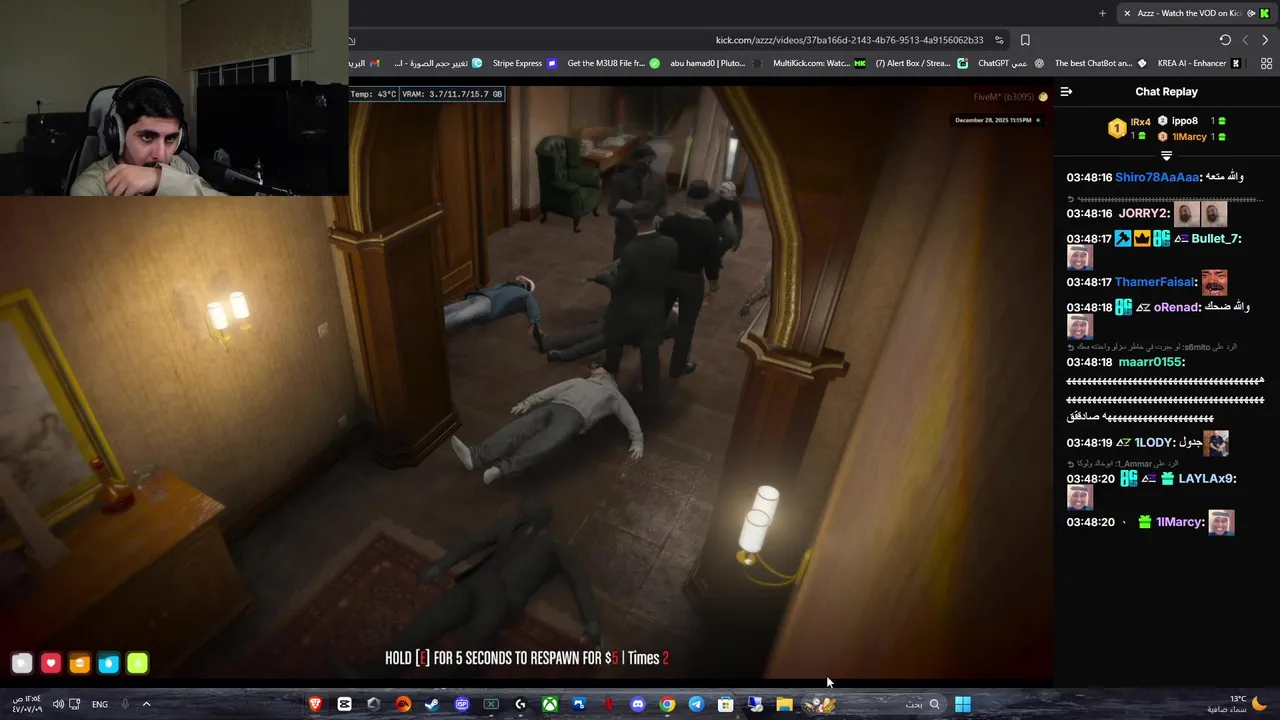The image size is (1280, 720).
Task: Open Steam from taskbar
Action: [x=432, y=704]
